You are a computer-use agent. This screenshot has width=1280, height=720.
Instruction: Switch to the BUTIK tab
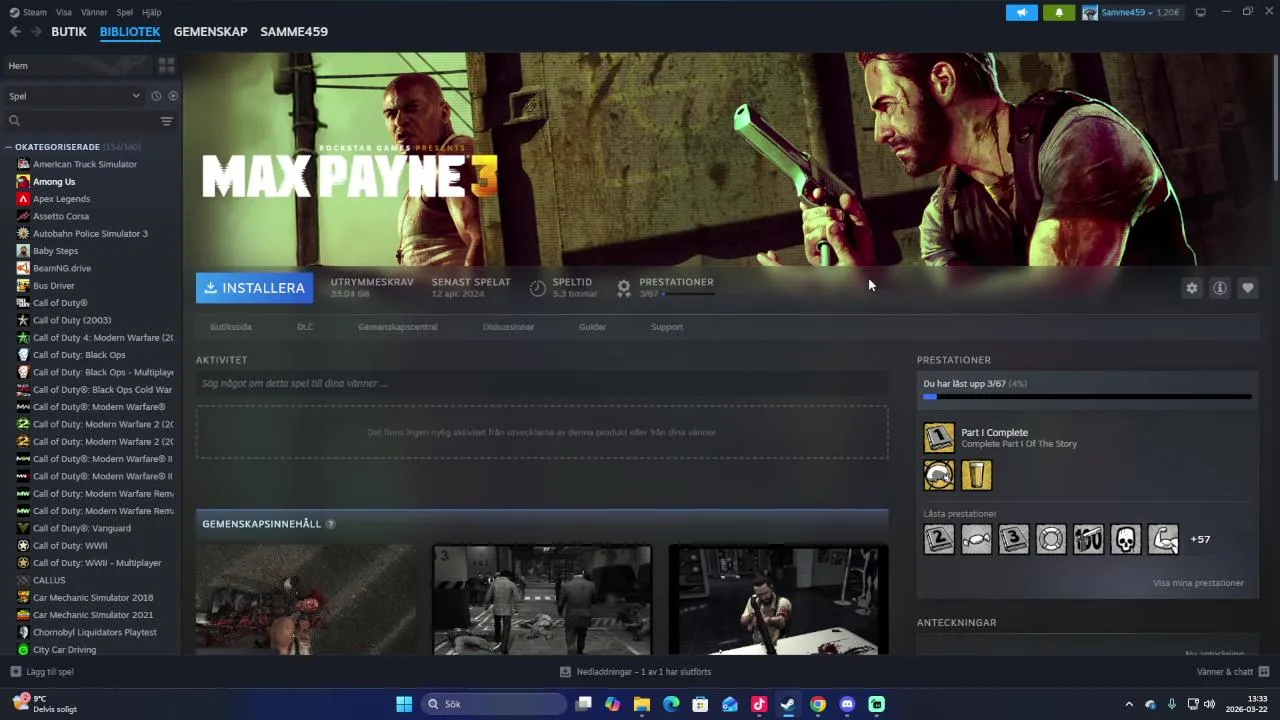[x=69, y=32]
